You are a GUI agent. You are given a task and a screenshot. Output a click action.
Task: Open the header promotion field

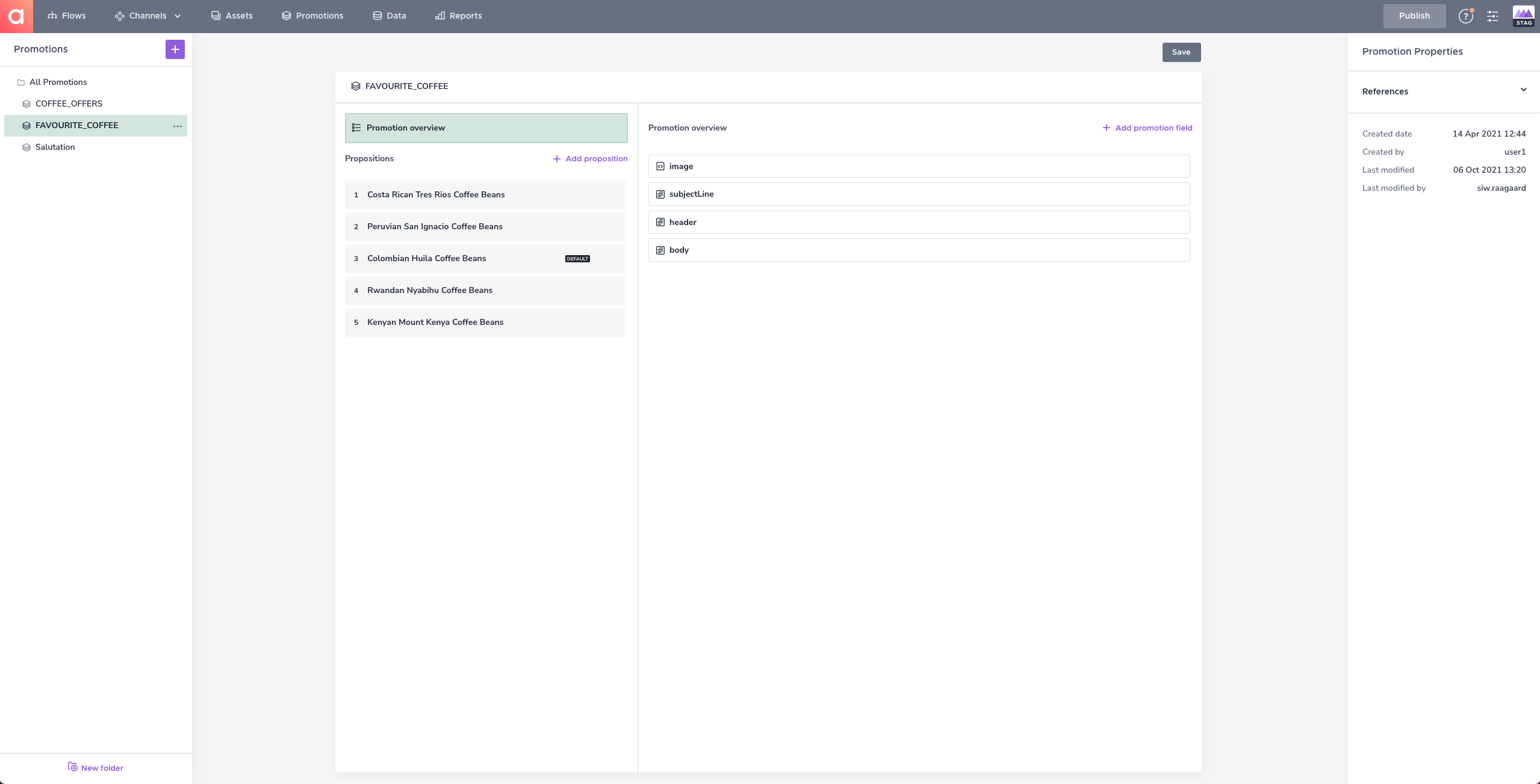[919, 222]
